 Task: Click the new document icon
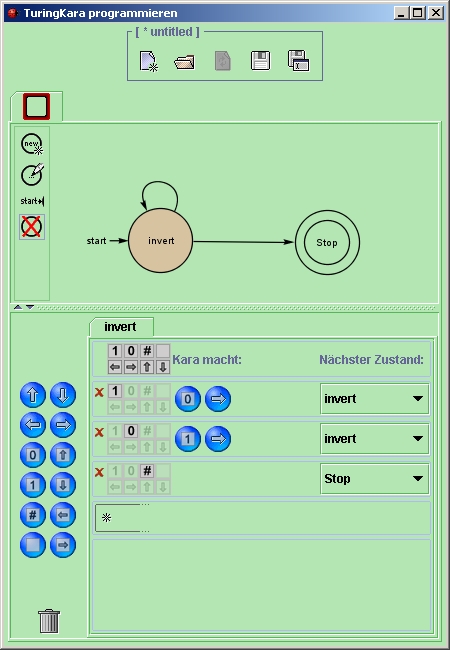[149, 61]
